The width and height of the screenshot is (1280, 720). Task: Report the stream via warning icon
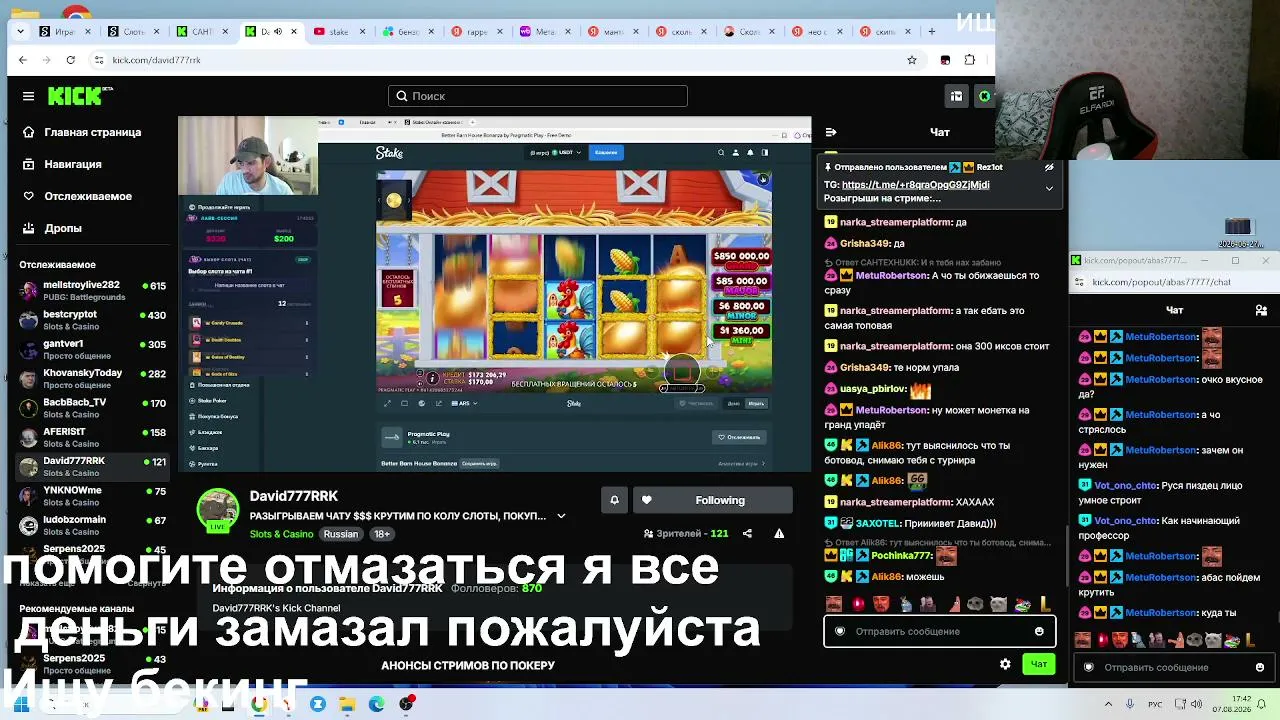pyautogui.click(x=779, y=534)
